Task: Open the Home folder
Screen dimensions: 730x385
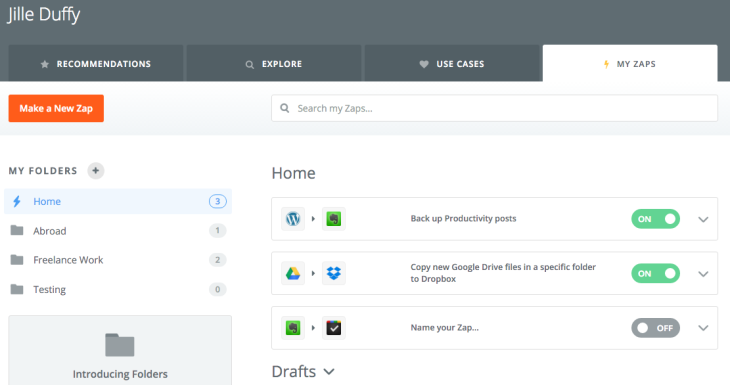Action: tap(118, 201)
